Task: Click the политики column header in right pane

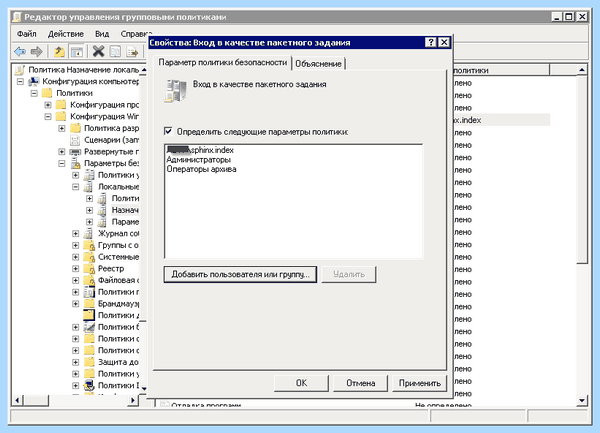Action: coord(501,70)
